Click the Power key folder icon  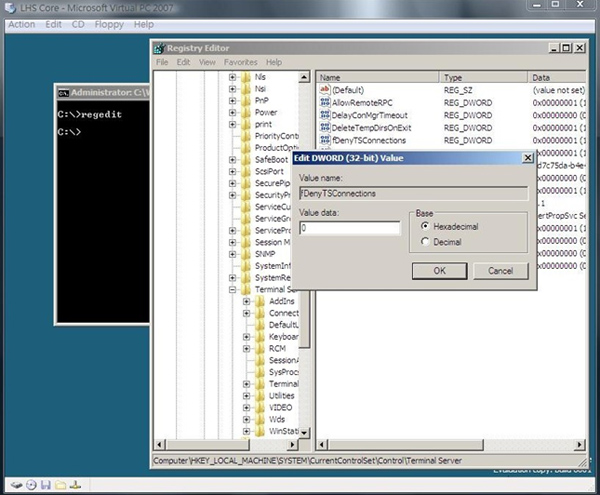245,113
